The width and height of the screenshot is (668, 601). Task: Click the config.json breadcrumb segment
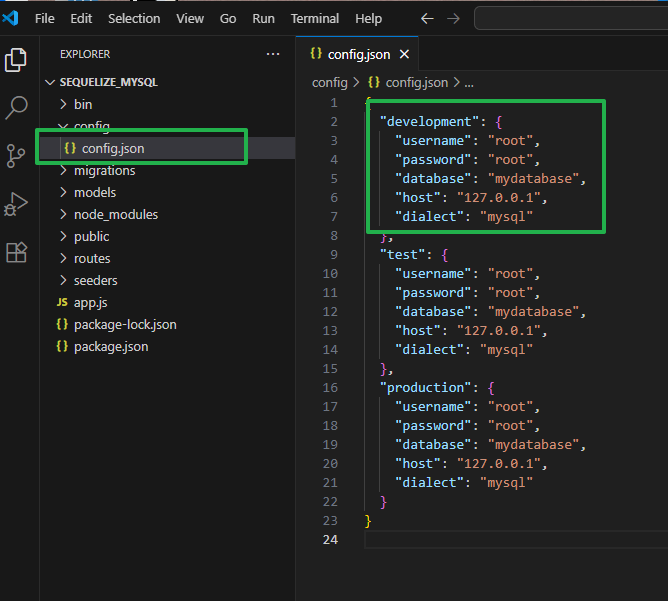[417, 83]
